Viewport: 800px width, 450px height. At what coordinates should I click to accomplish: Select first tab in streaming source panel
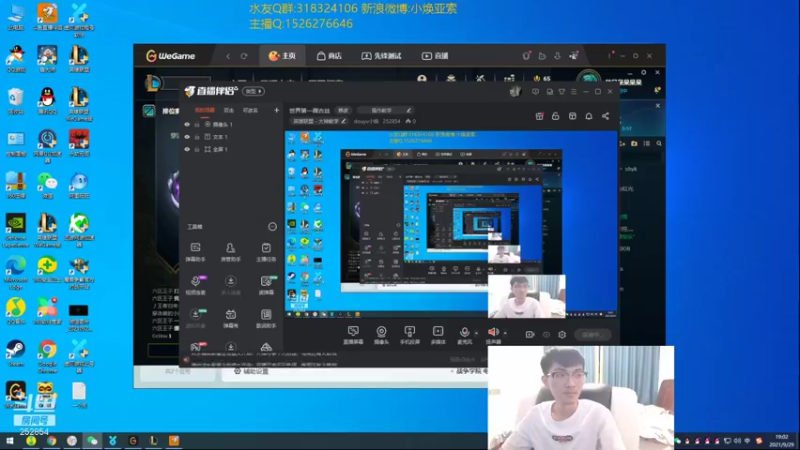[x=205, y=110]
